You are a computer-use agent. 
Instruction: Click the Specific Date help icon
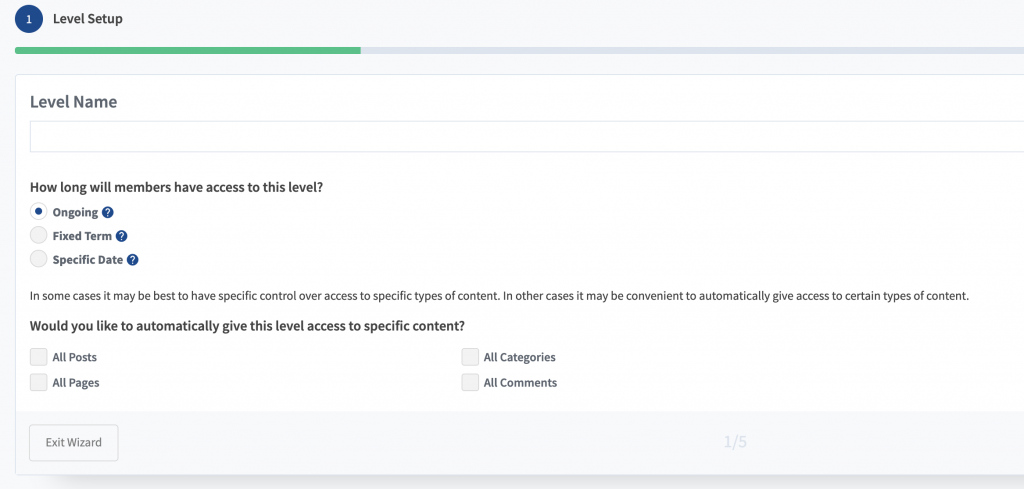pos(133,260)
